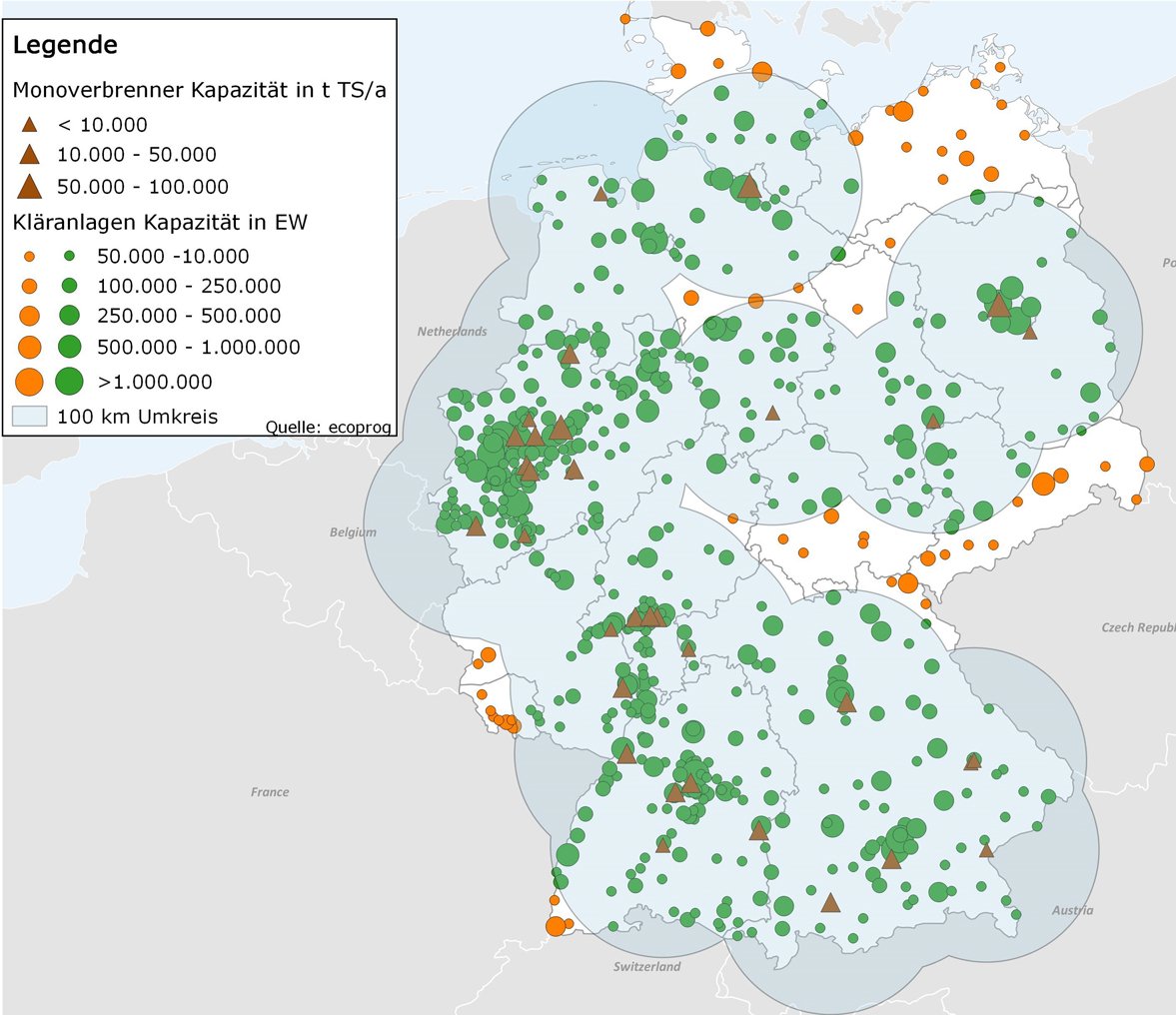Click 'Monoverbrenner Kapazität in t TS/a' heading

click(200, 90)
